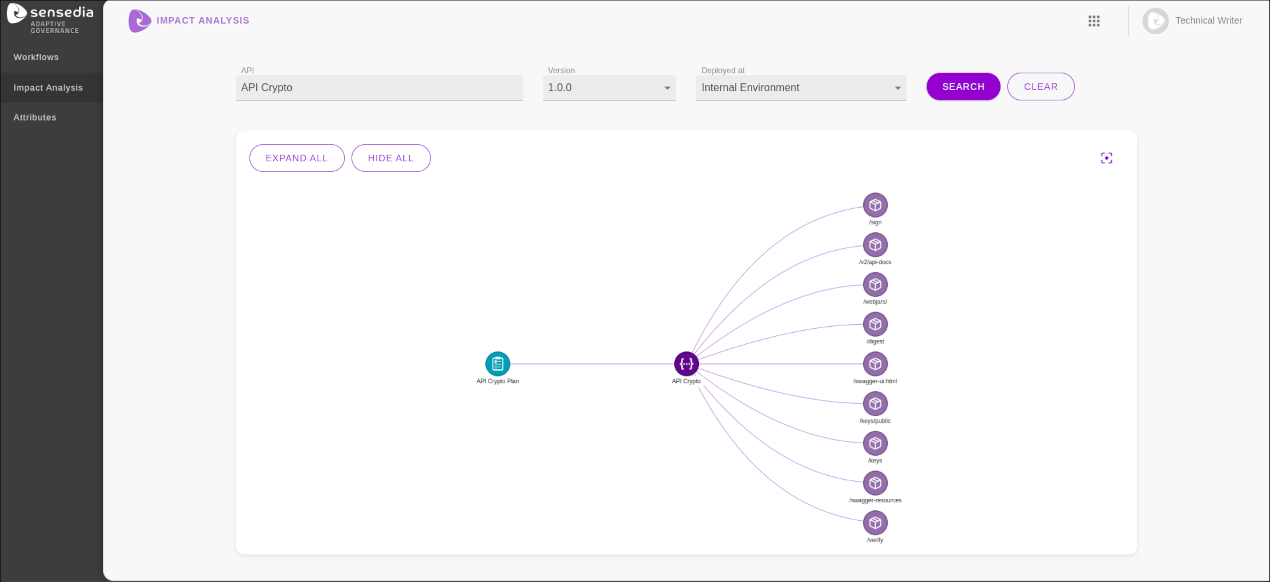Screen dimensions: 1270x582
Task: Click the /keys/public resource node
Action: (x=875, y=403)
